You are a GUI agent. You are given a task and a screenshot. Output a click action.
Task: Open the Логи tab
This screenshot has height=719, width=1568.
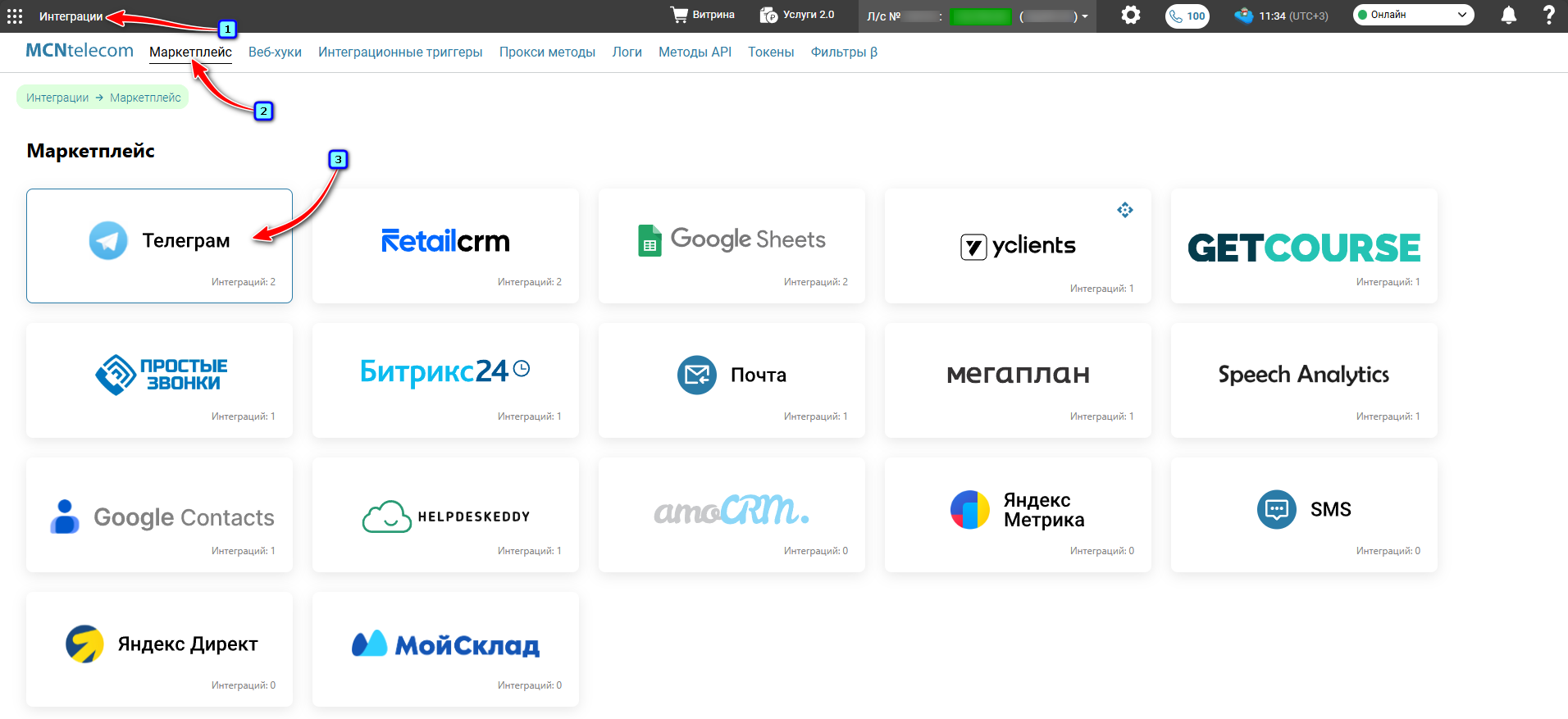pos(627,52)
